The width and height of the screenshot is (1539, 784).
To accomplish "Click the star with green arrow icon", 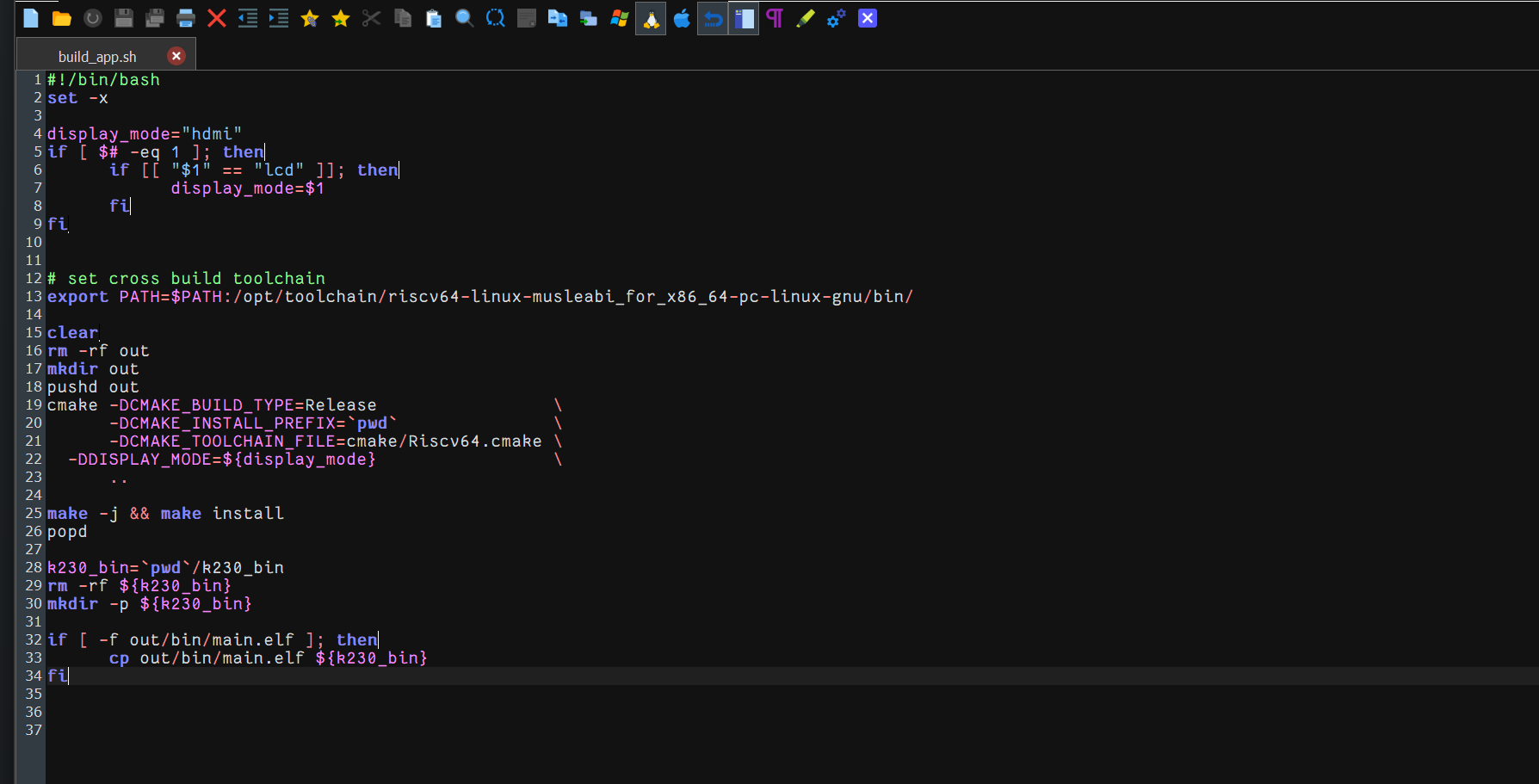I will coord(341,18).
